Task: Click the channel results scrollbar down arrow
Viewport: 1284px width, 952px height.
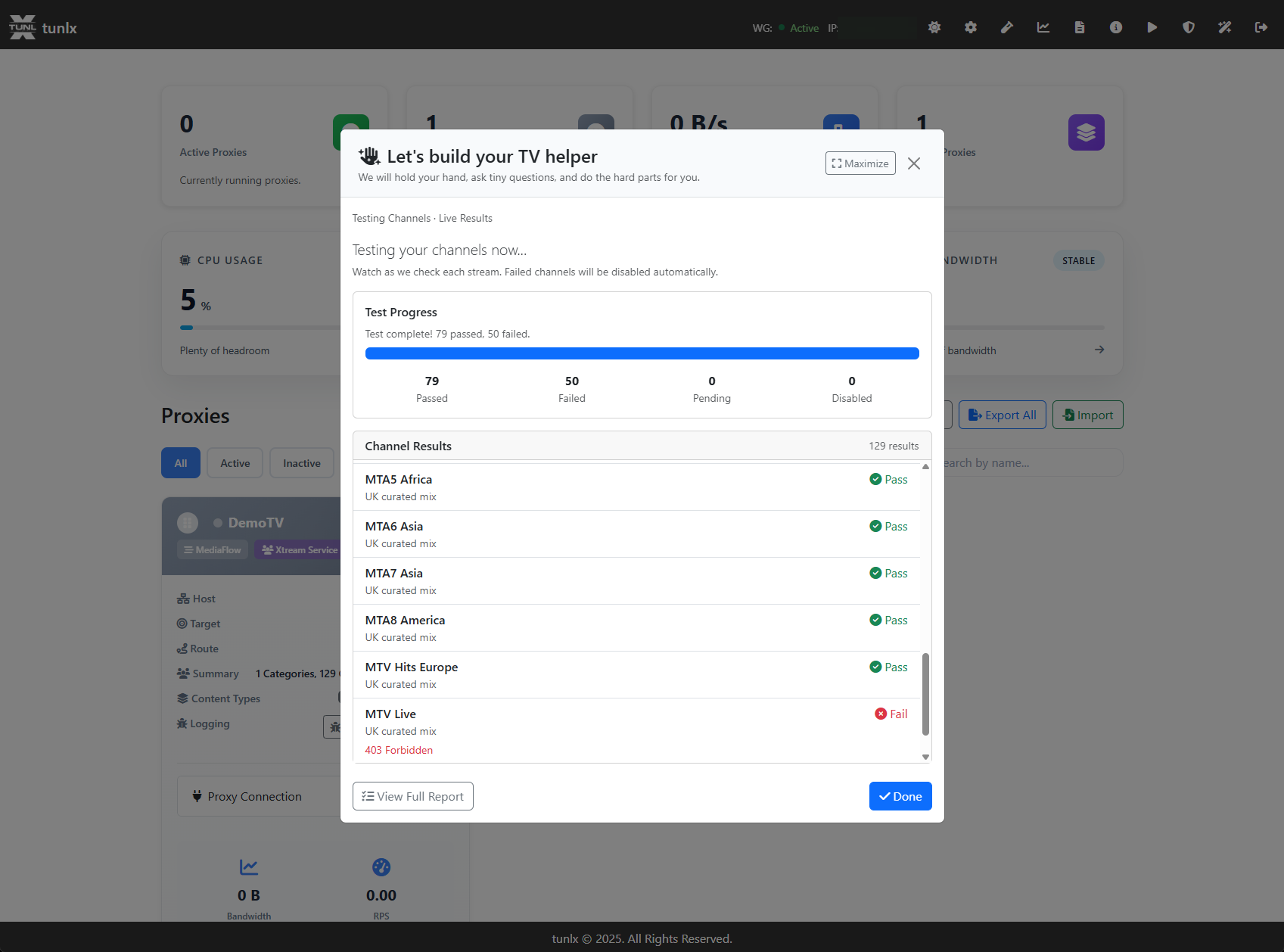Action: 925,757
